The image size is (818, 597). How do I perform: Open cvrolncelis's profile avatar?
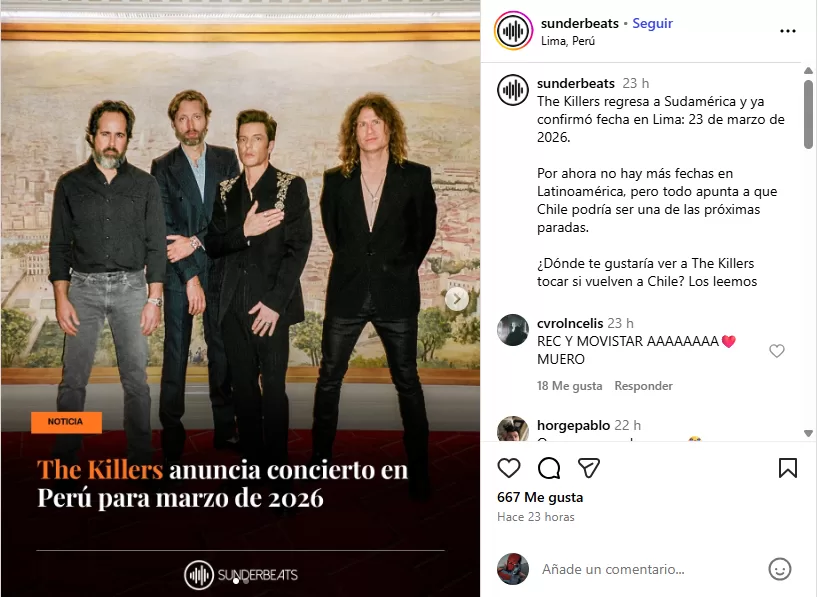(513, 330)
